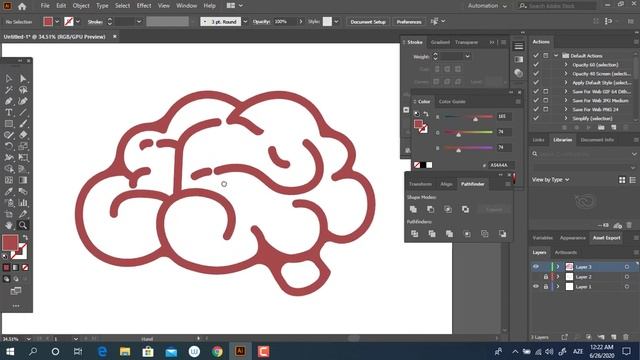Select the Pen tool
The width and height of the screenshot is (640, 360).
[x=9, y=101]
